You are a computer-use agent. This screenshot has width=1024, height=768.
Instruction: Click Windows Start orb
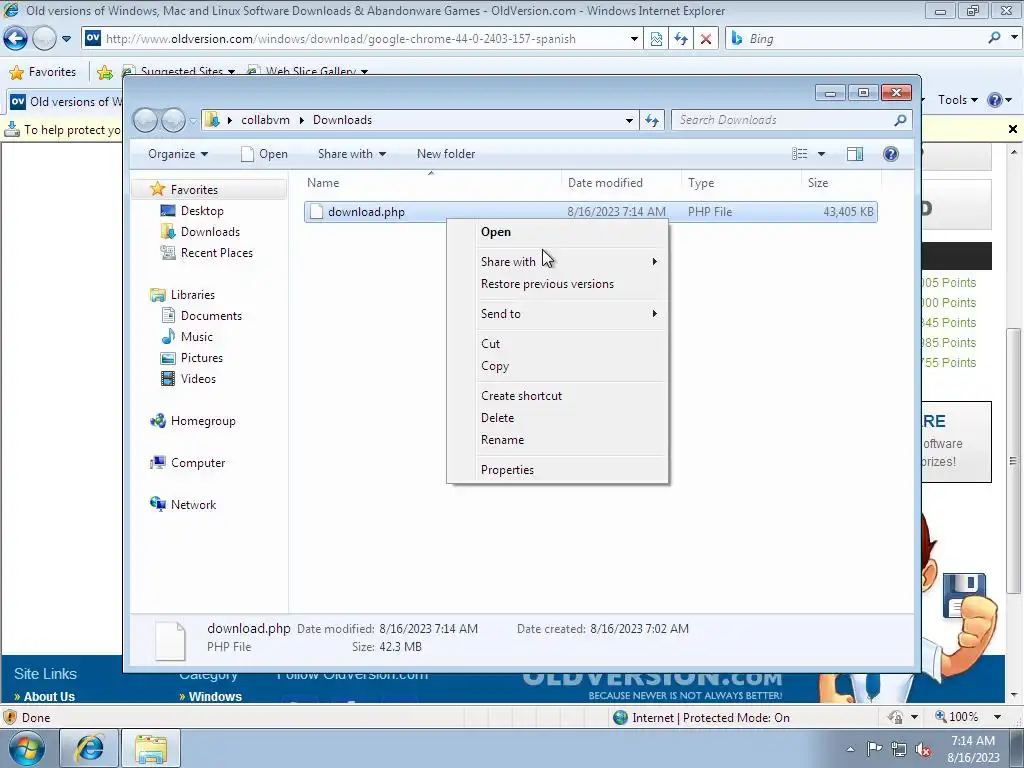(27, 748)
